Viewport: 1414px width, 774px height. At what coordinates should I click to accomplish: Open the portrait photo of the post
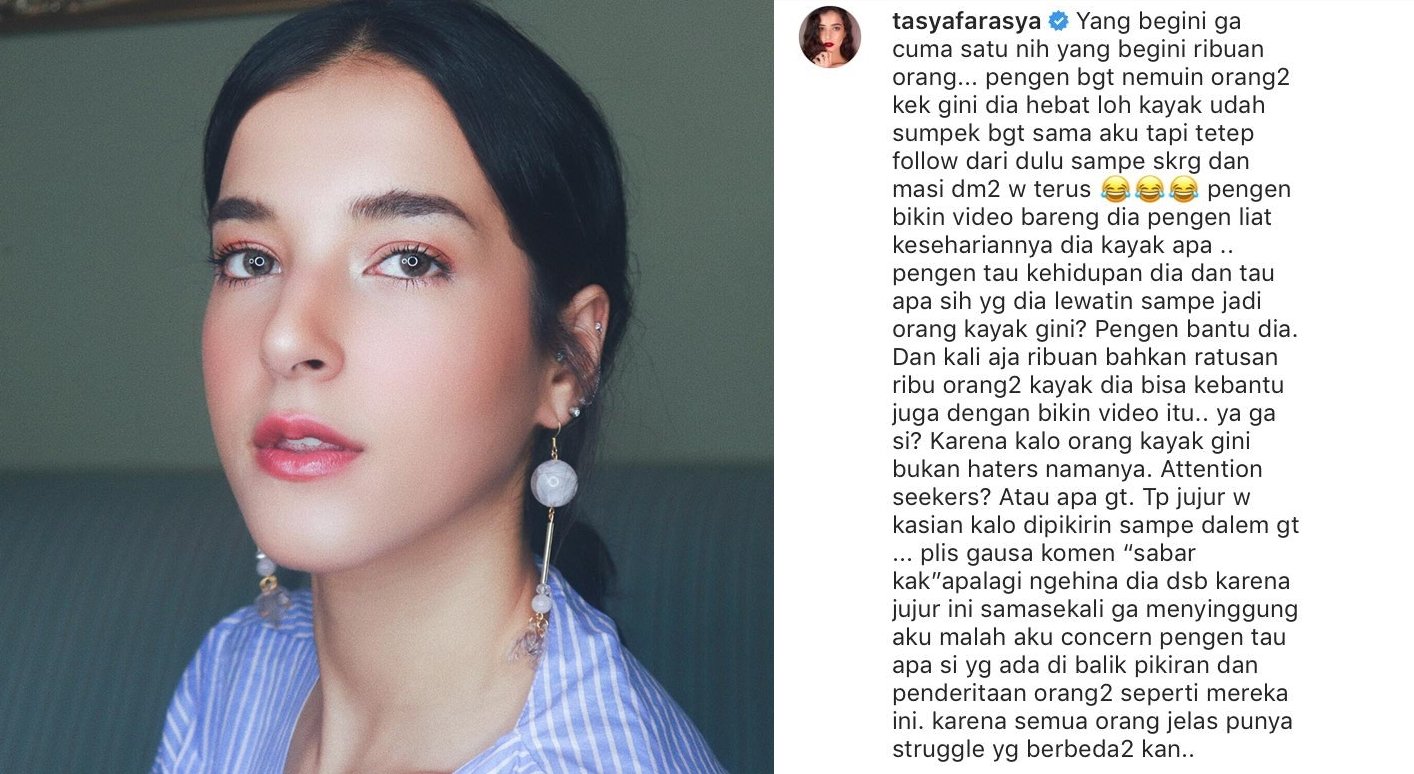click(x=386, y=387)
